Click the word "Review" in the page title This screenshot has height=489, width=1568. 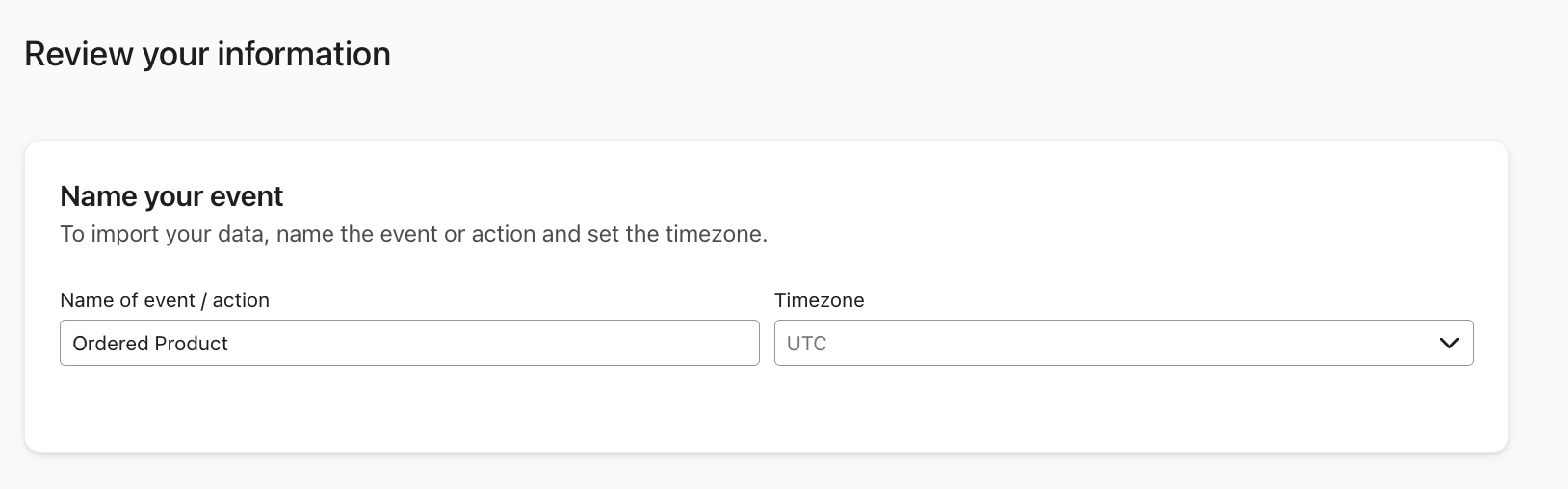(x=79, y=54)
